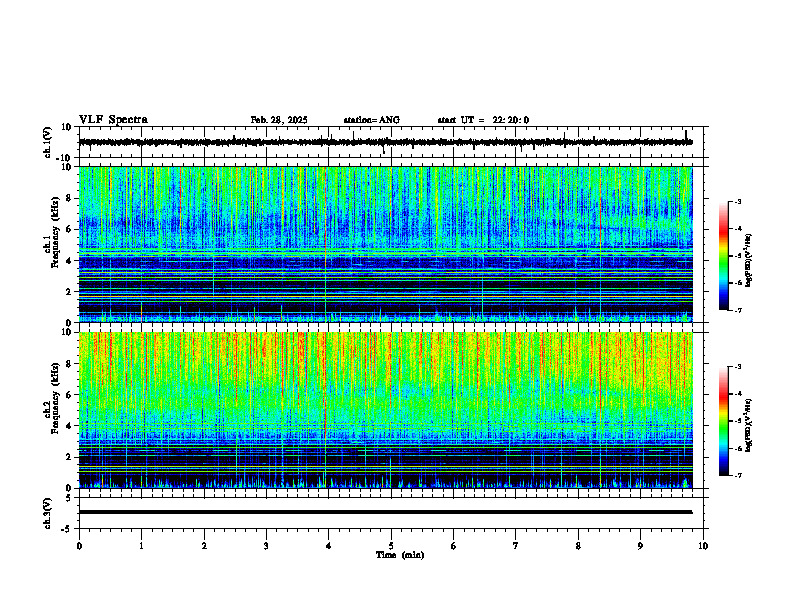792x612 pixels.
Task: Click the ch.1 color bar log(PSD) label
Action: click(x=749, y=260)
